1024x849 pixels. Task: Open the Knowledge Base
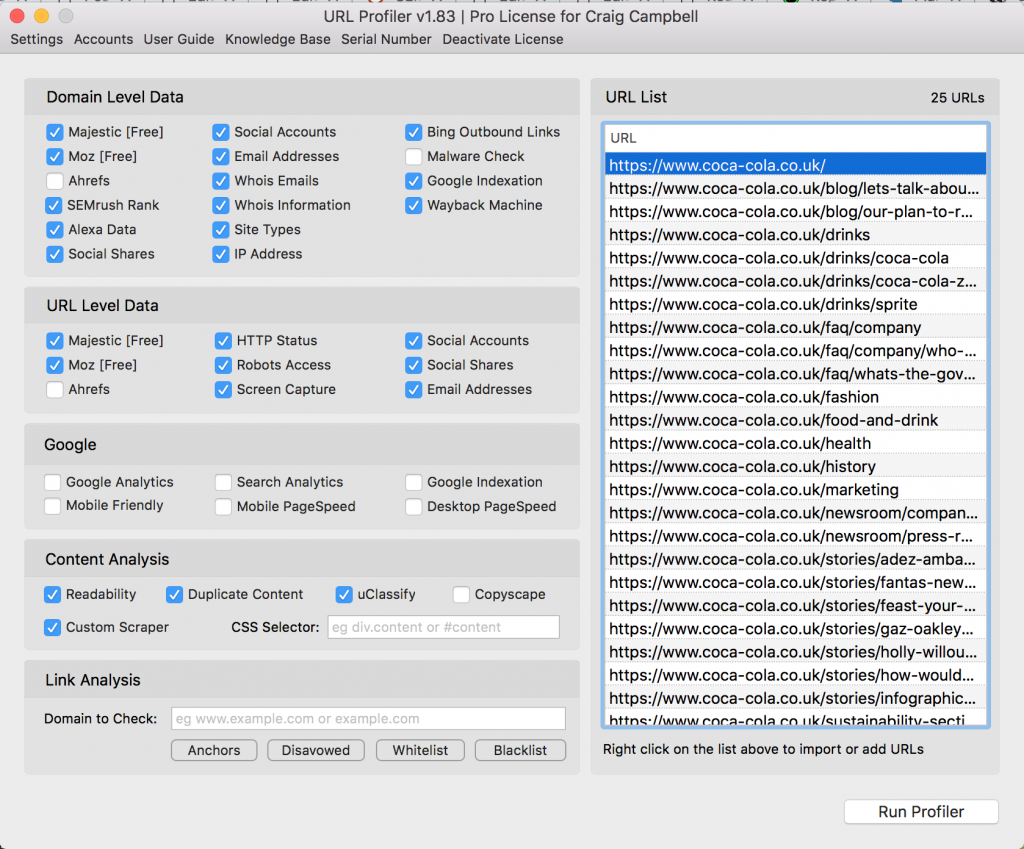tap(277, 40)
